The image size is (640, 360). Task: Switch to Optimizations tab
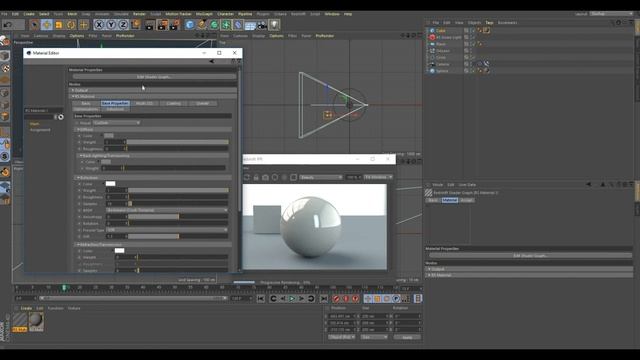(x=86, y=109)
